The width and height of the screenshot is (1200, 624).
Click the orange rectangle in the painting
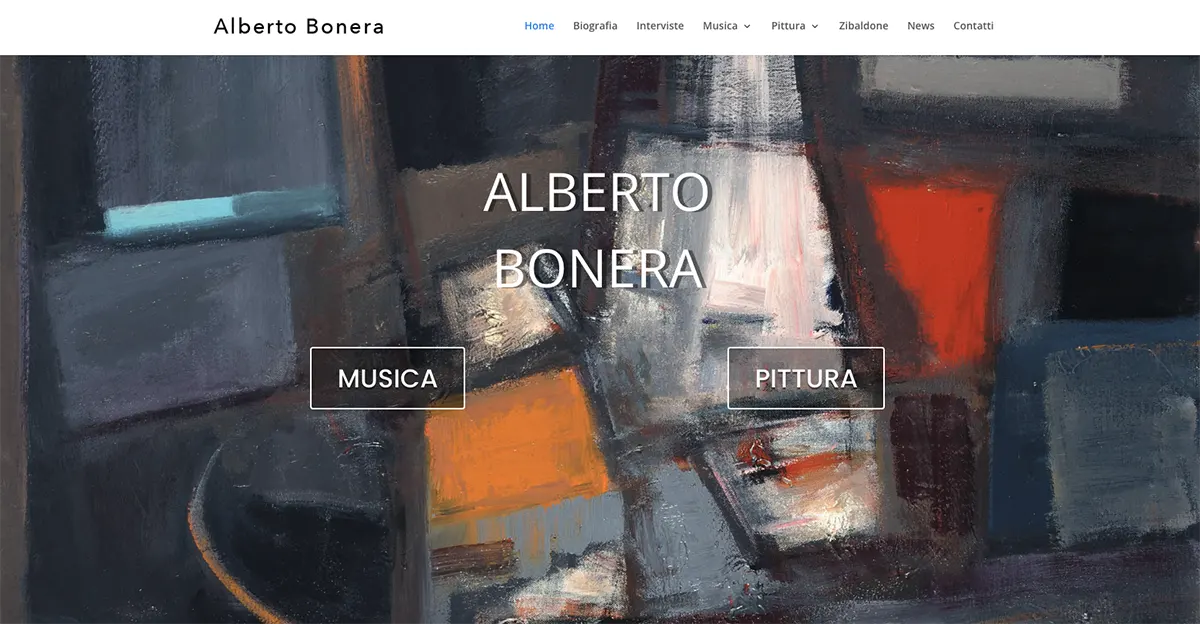516,444
